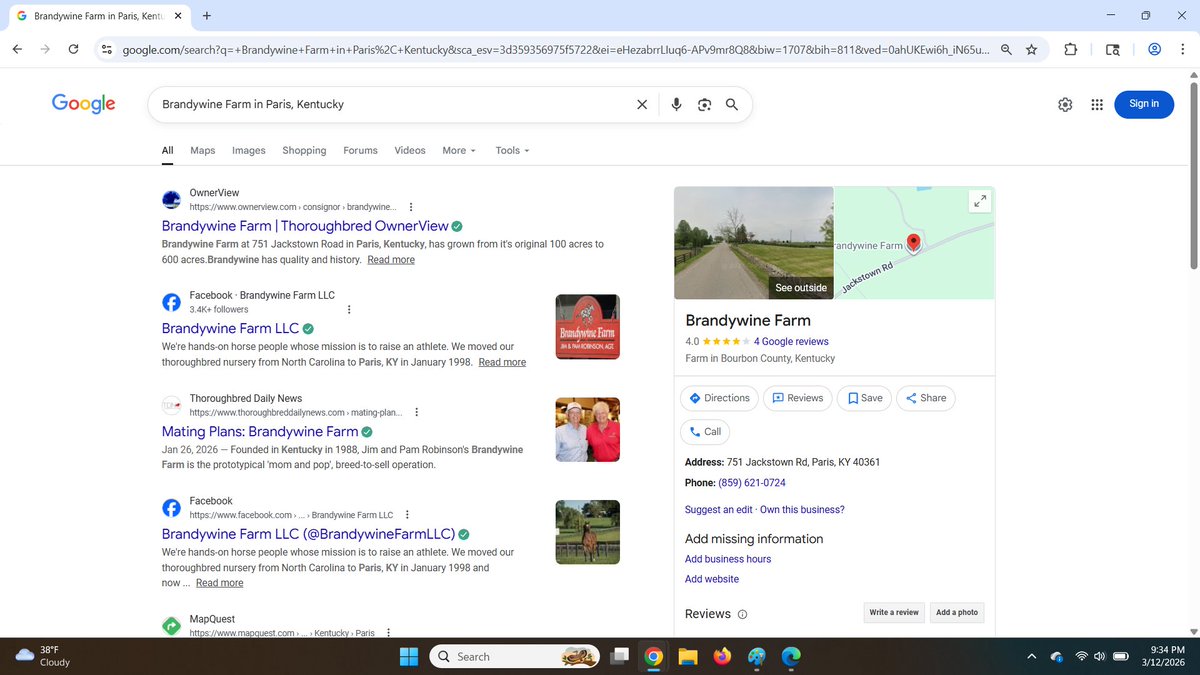Read more of OwnerView snippet
This screenshot has width=1200, height=675.
[391, 260]
